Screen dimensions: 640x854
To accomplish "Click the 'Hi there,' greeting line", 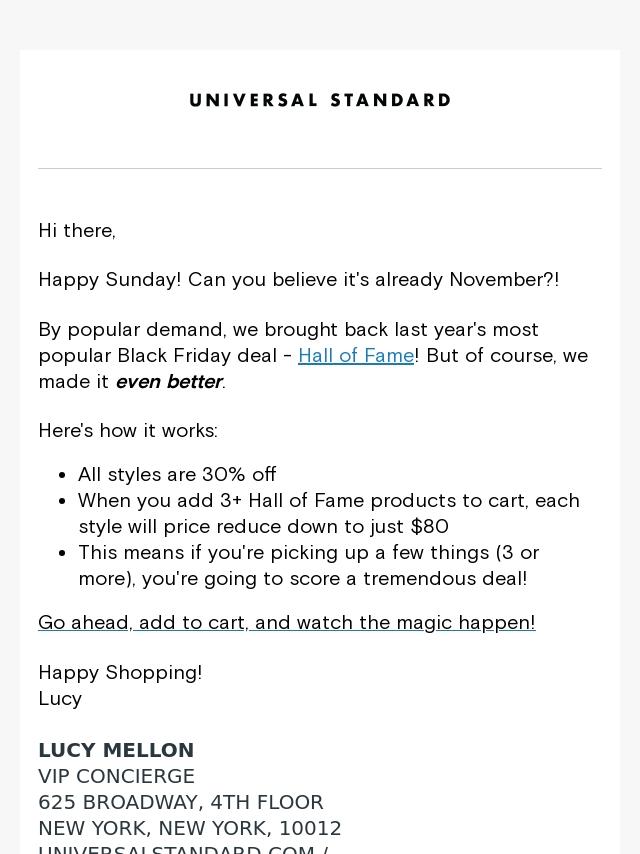I will point(77,231).
